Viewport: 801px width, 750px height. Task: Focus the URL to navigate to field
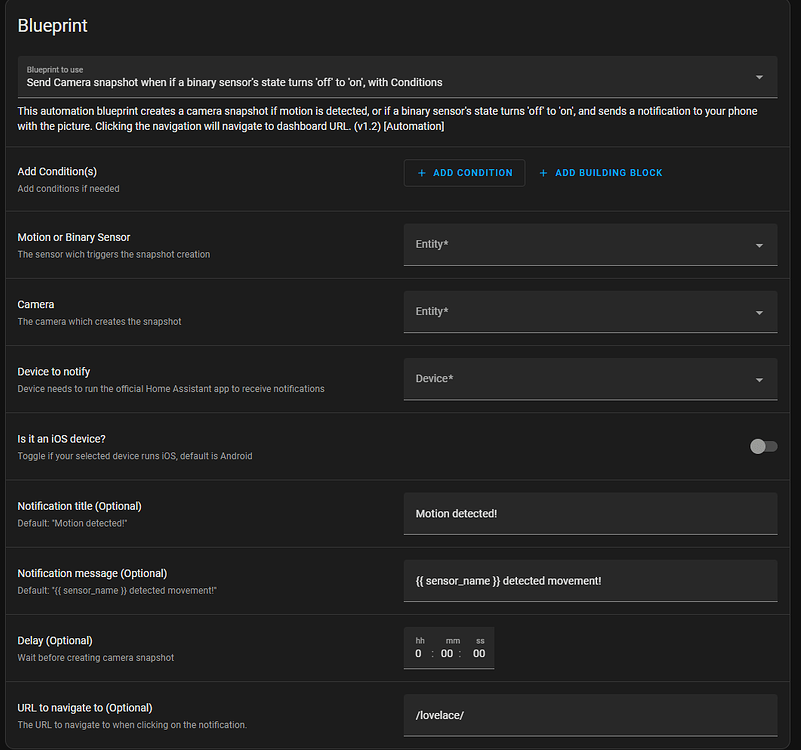click(590, 716)
